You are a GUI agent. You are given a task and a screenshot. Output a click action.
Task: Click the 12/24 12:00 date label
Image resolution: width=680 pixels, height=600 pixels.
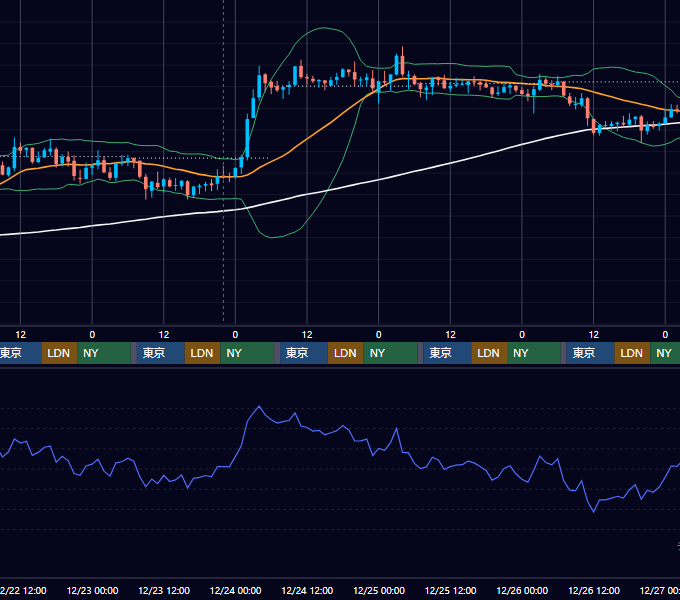click(x=307, y=590)
